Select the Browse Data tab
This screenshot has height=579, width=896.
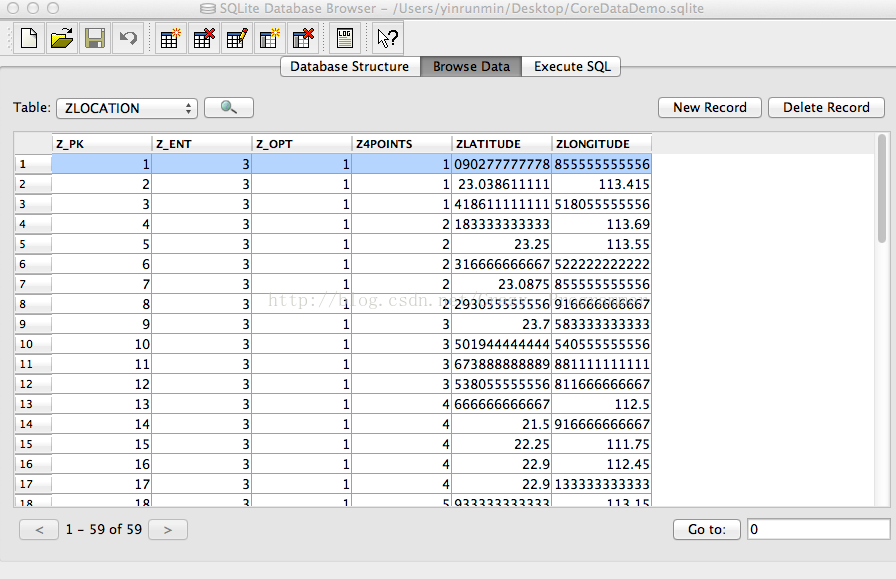click(471, 66)
